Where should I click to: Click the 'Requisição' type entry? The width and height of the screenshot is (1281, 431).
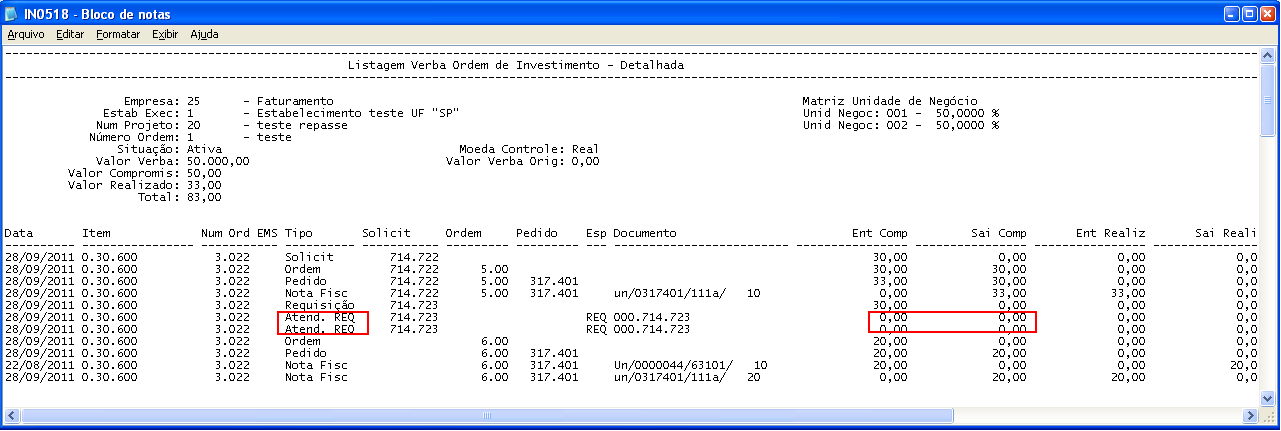pos(320,305)
